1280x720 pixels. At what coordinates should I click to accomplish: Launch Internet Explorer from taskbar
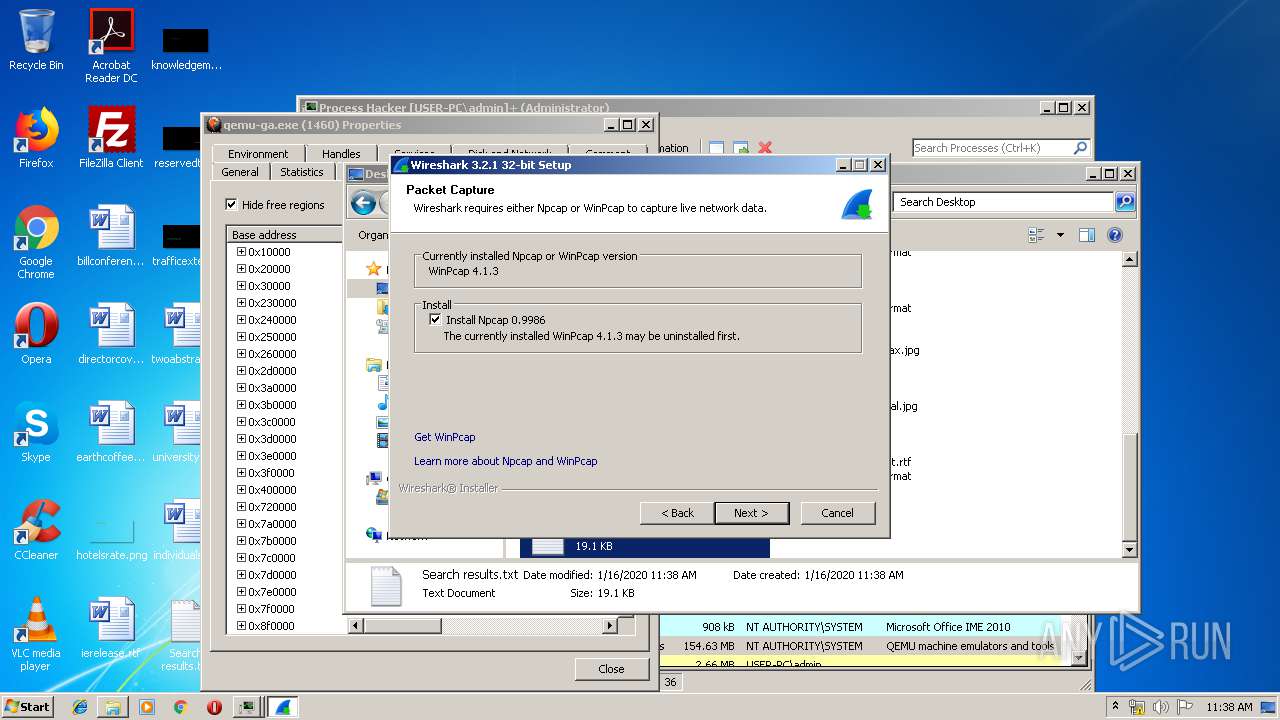(x=80, y=707)
